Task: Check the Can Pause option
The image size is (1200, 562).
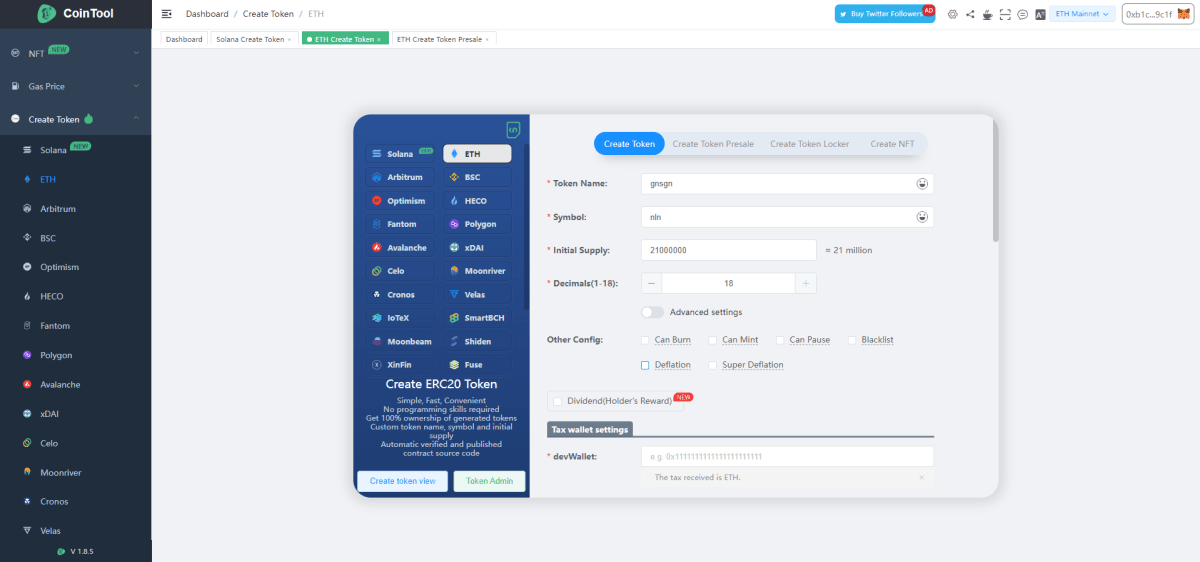Action: tap(780, 340)
